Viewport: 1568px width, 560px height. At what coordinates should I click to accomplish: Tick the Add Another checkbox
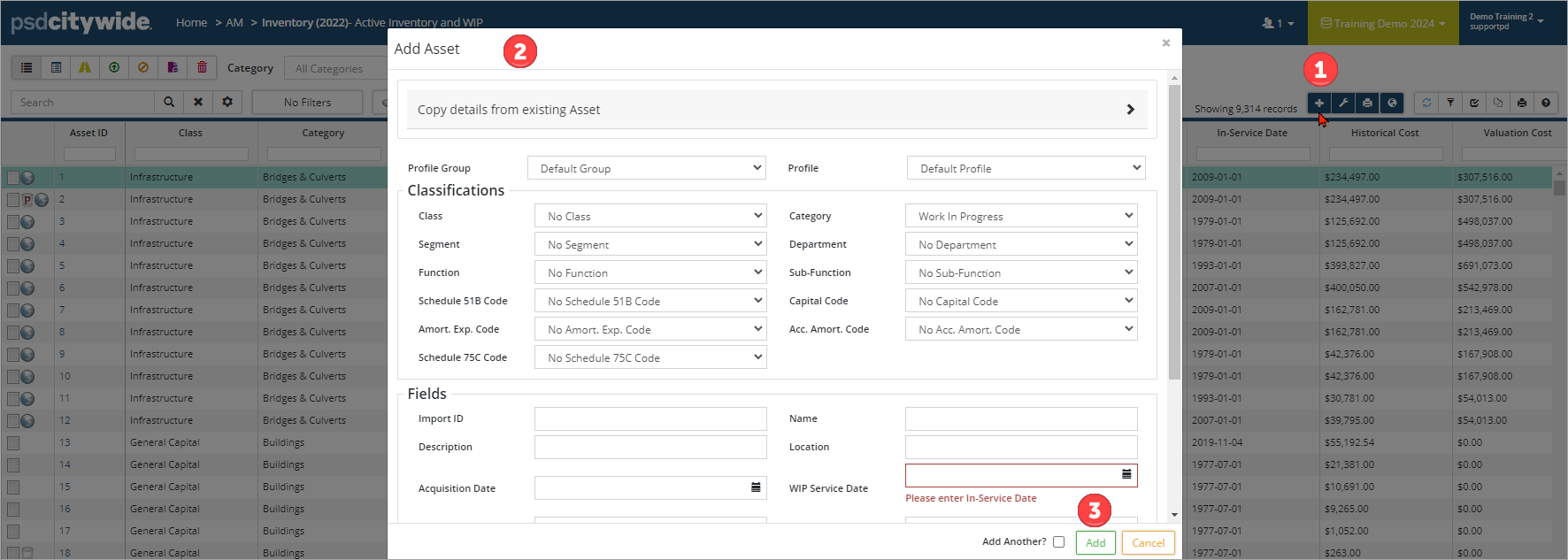tap(1058, 542)
